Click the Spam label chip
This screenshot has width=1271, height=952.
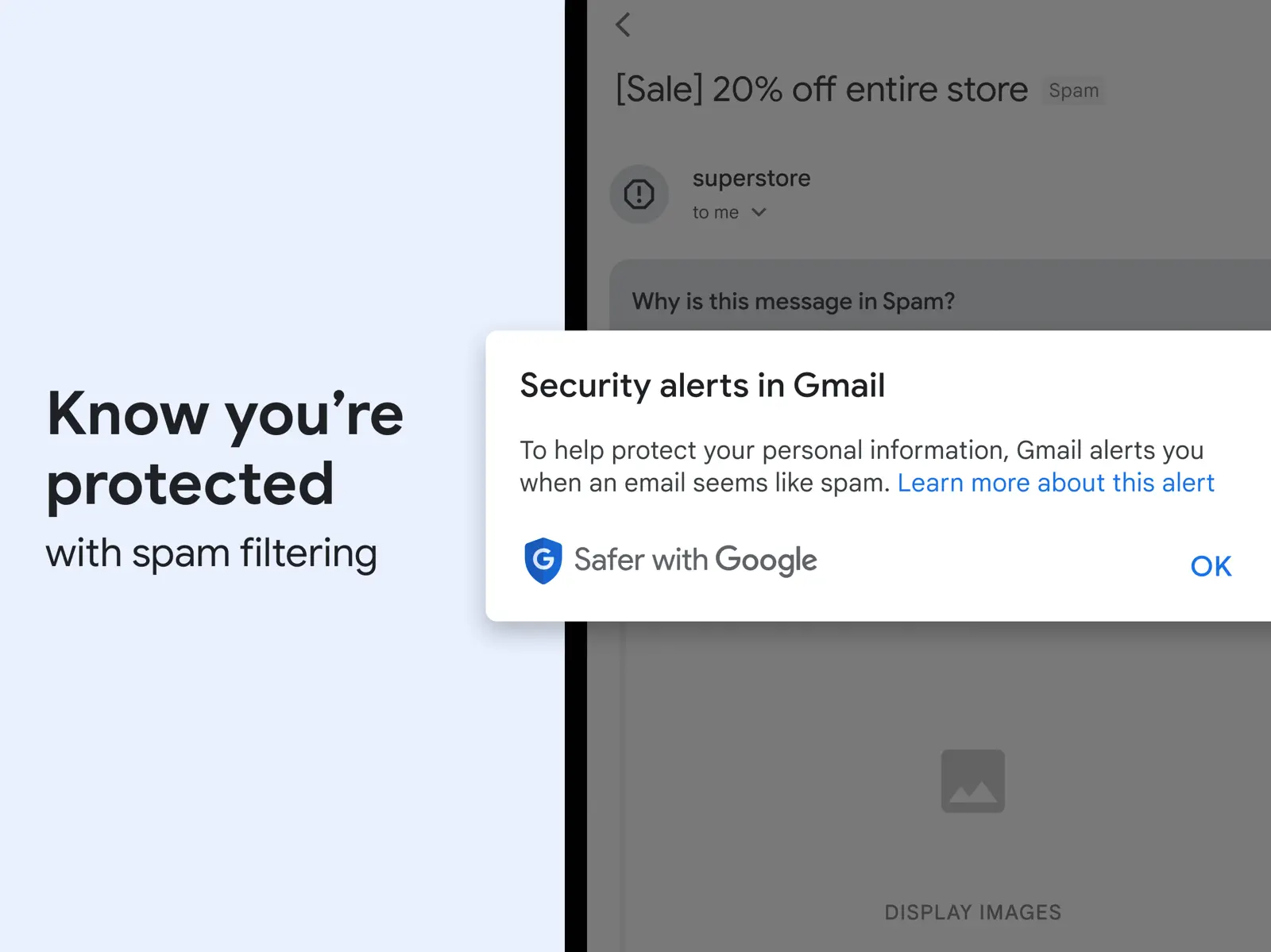[x=1073, y=91]
